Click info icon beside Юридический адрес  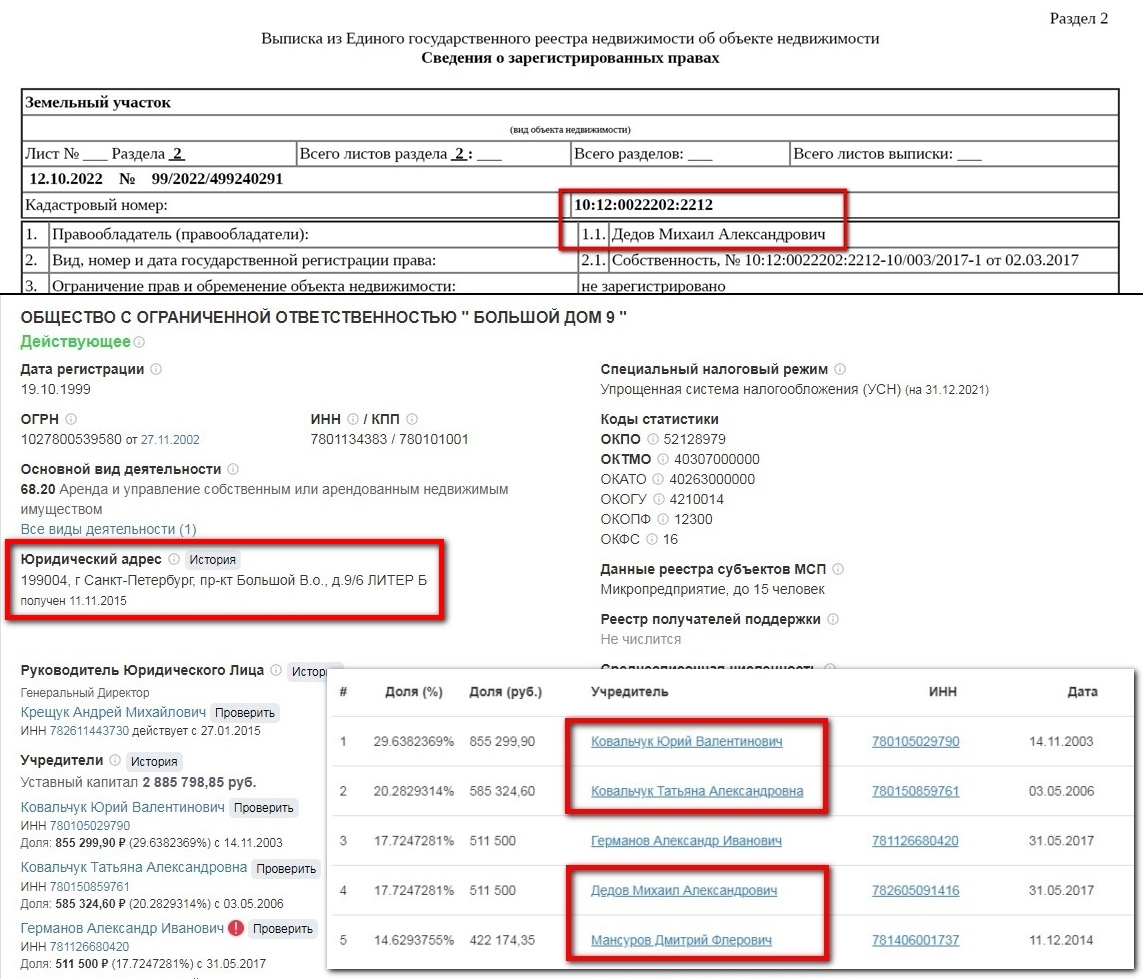pos(174,559)
